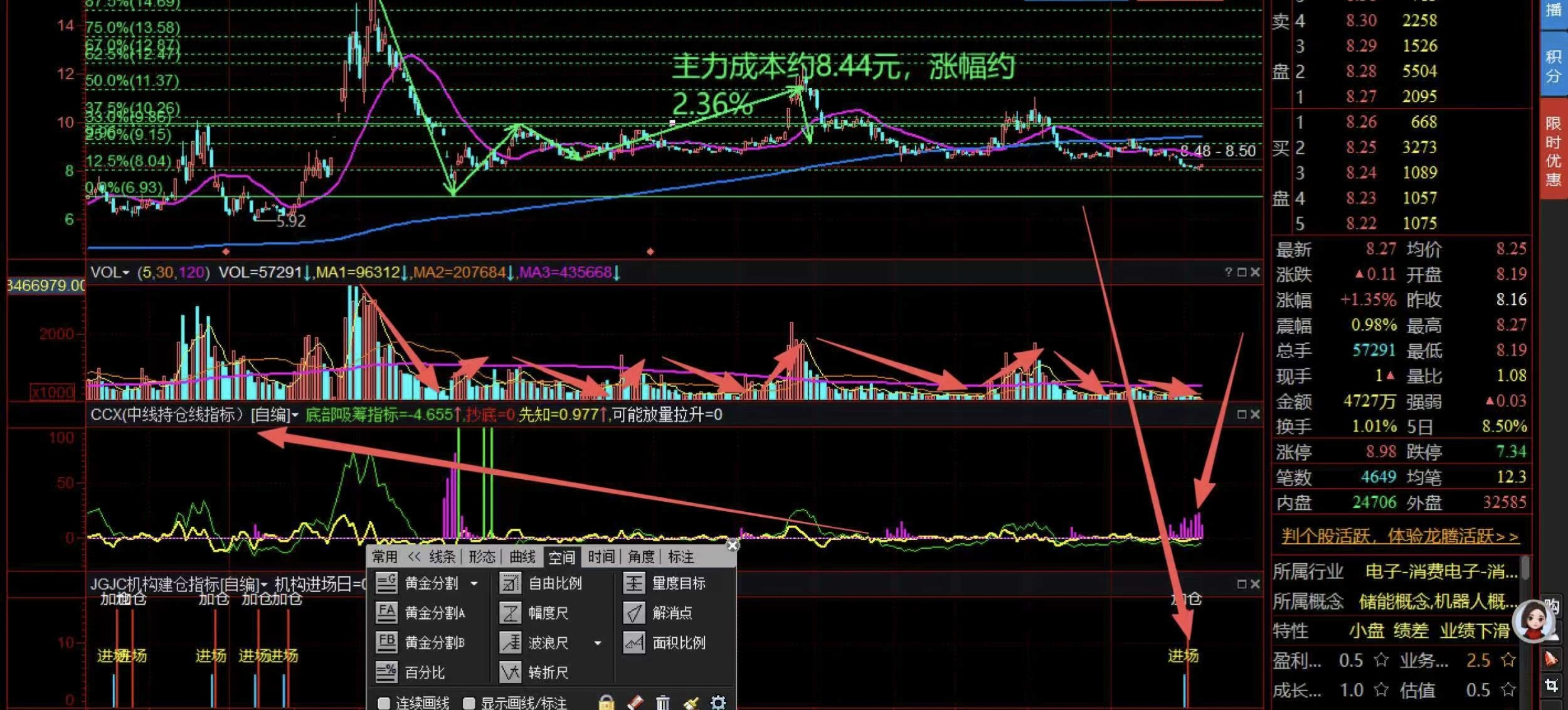Image resolution: width=1568 pixels, height=710 pixels.
Task: Switch to the 形态 tab
Action: click(x=482, y=557)
